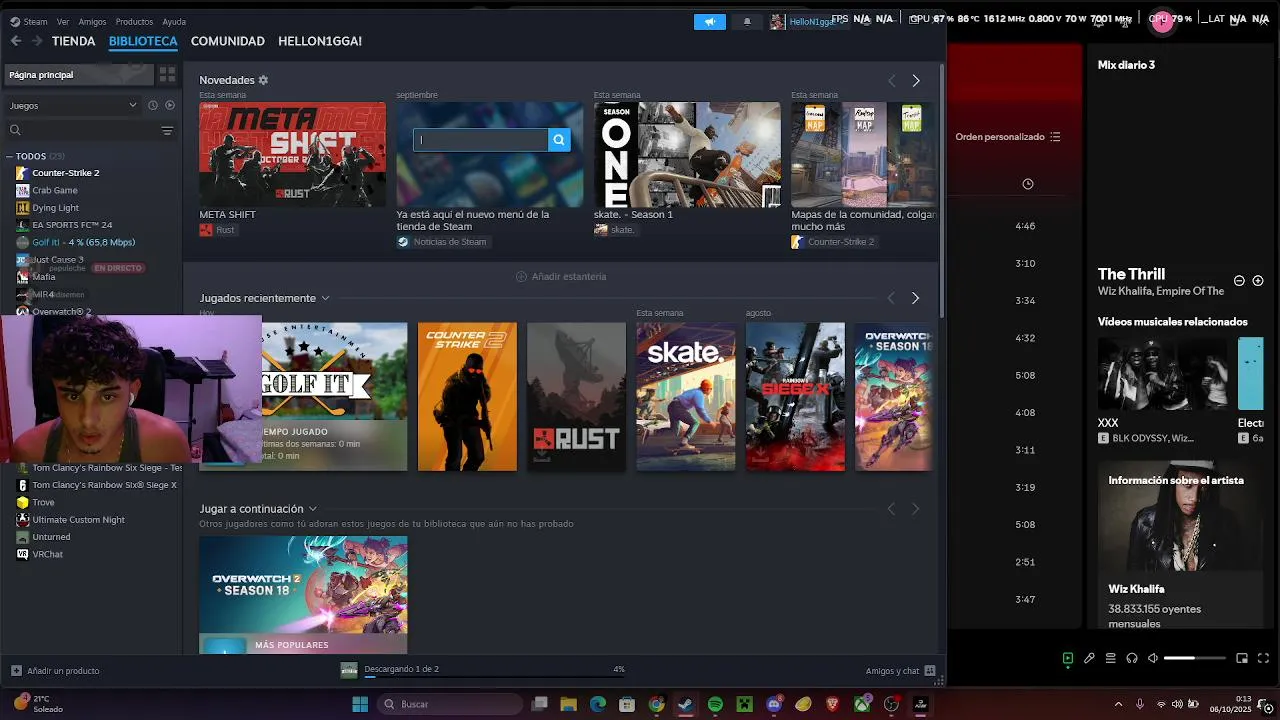Screen dimensions: 1280x720
Task: Add The Thrill to playlist plus icon
Action: 1258,281
